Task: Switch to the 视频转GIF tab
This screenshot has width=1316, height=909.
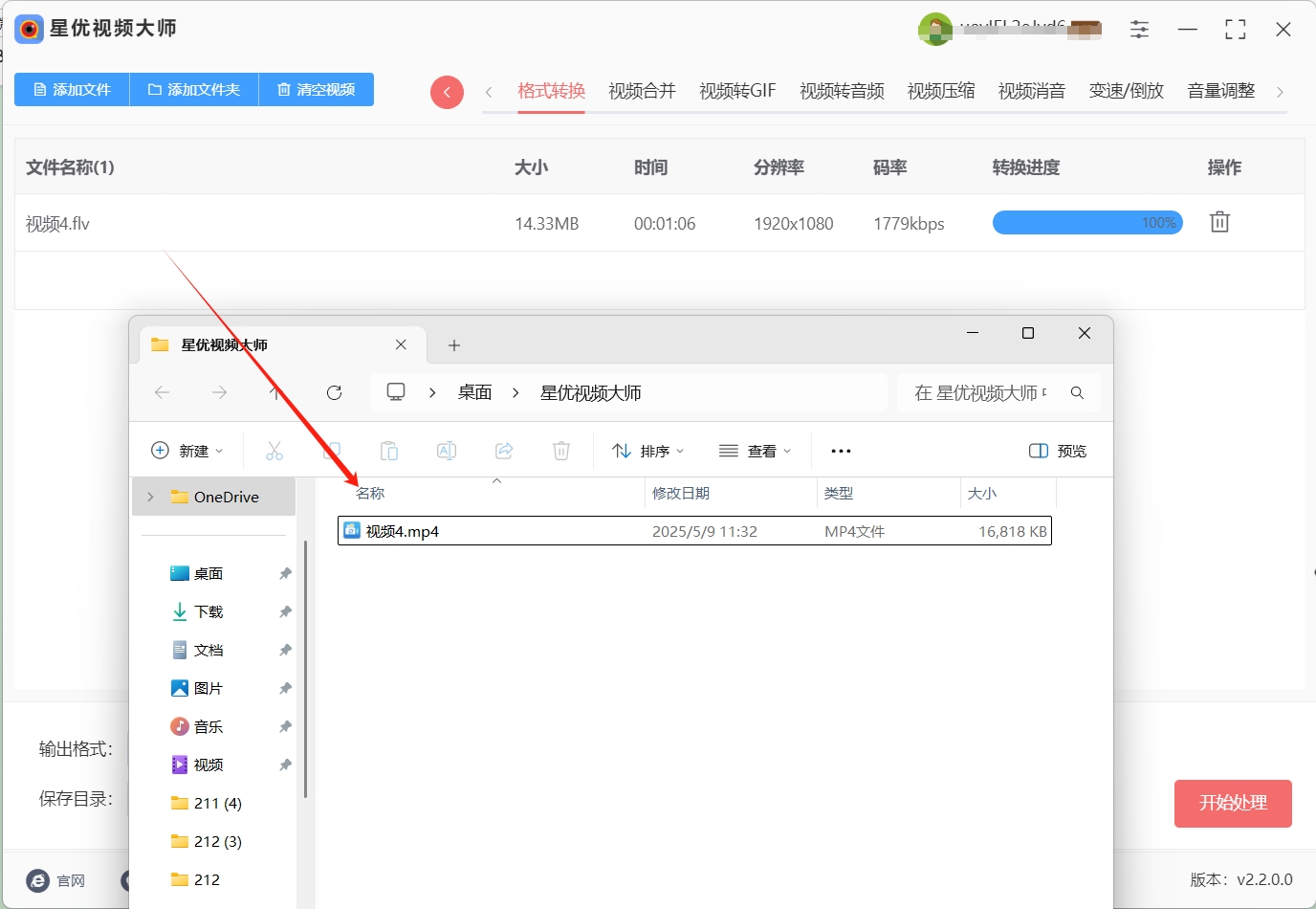Action: click(737, 91)
